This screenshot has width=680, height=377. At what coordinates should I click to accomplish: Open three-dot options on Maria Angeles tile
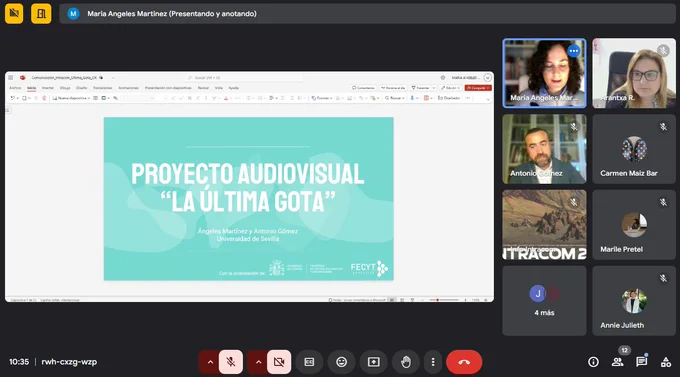(x=573, y=51)
